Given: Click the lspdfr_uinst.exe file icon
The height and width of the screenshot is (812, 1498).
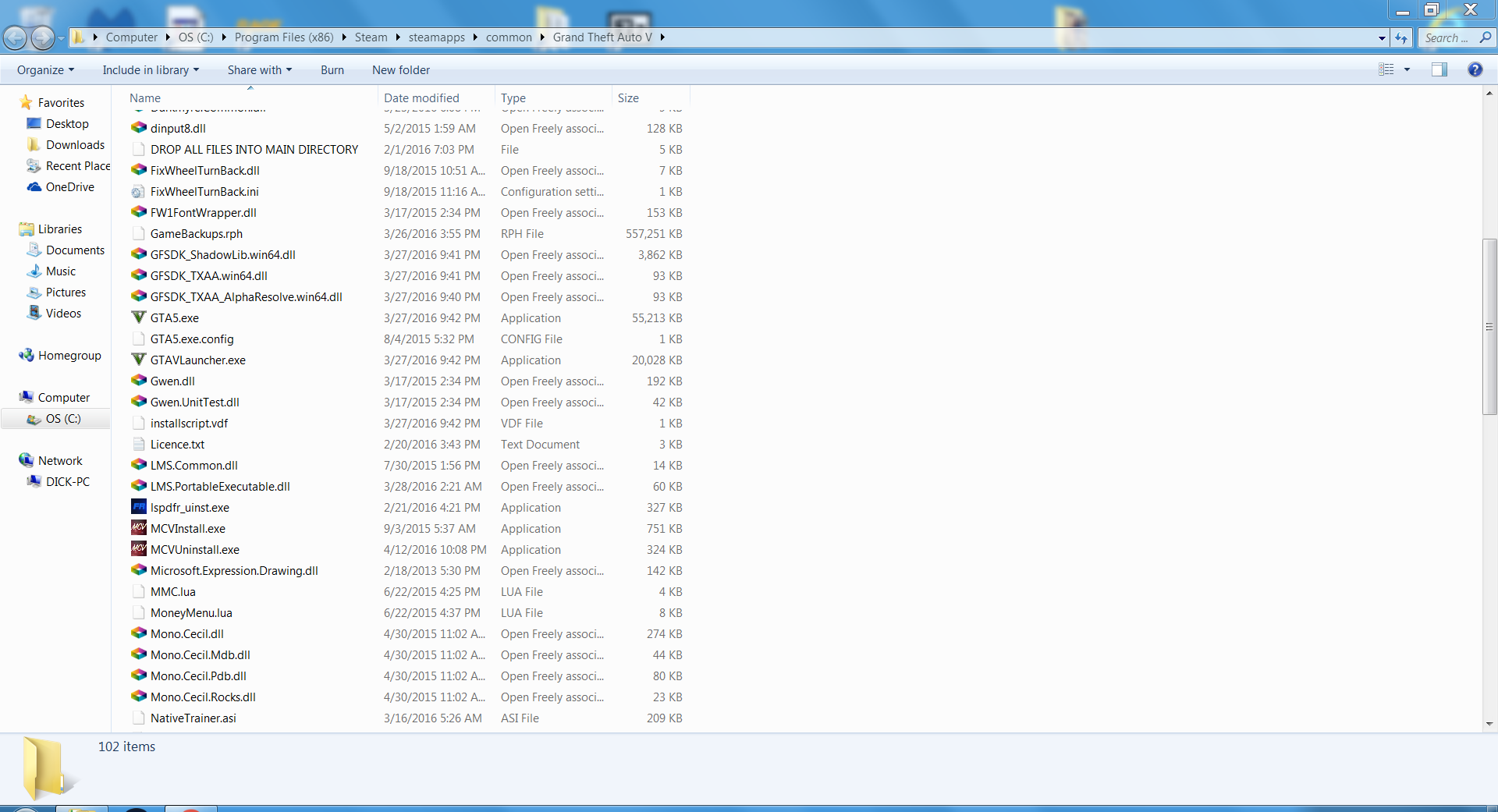Looking at the screenshot, I should [x=139, y=507].
